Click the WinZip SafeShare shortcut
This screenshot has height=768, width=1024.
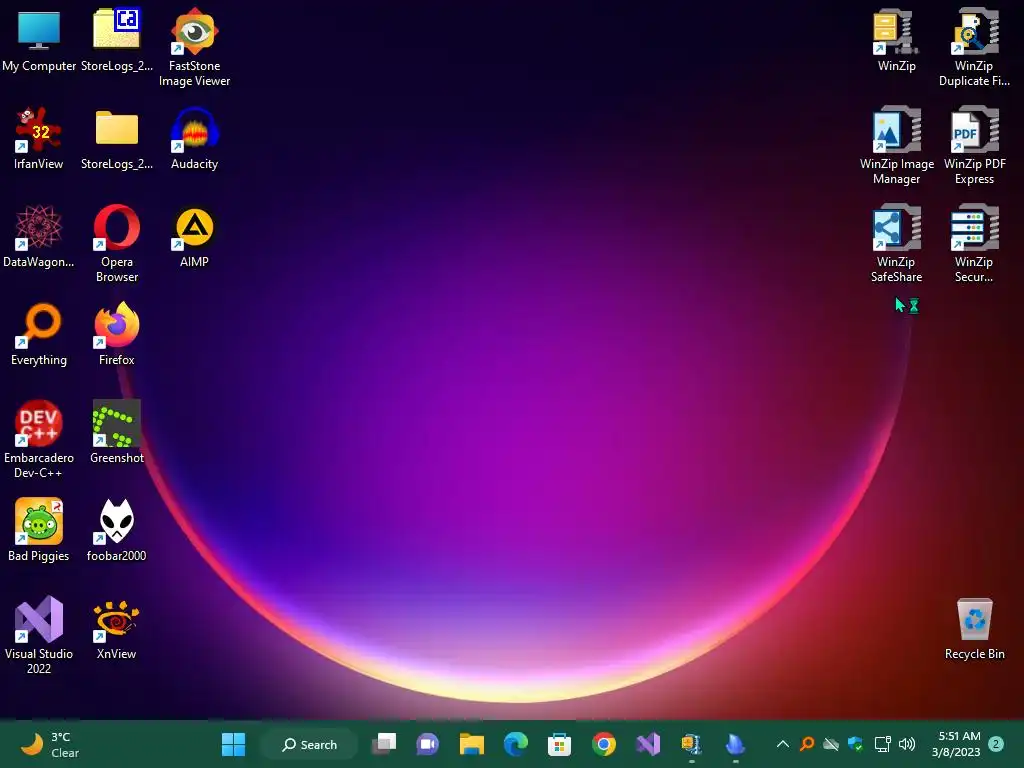(x=896, y=243)
